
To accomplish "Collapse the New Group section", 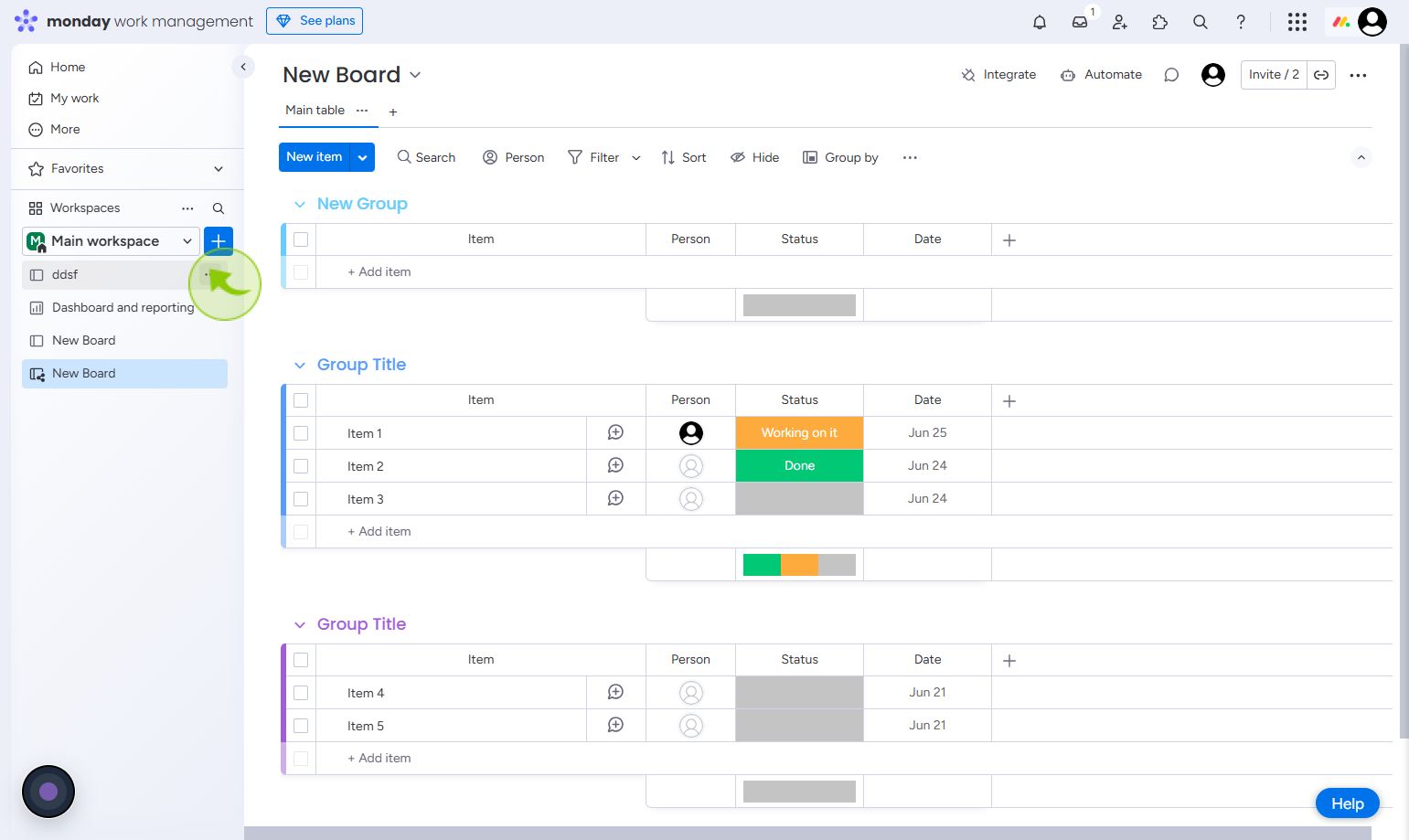I will pyautogui.click(x=299, y=205).
